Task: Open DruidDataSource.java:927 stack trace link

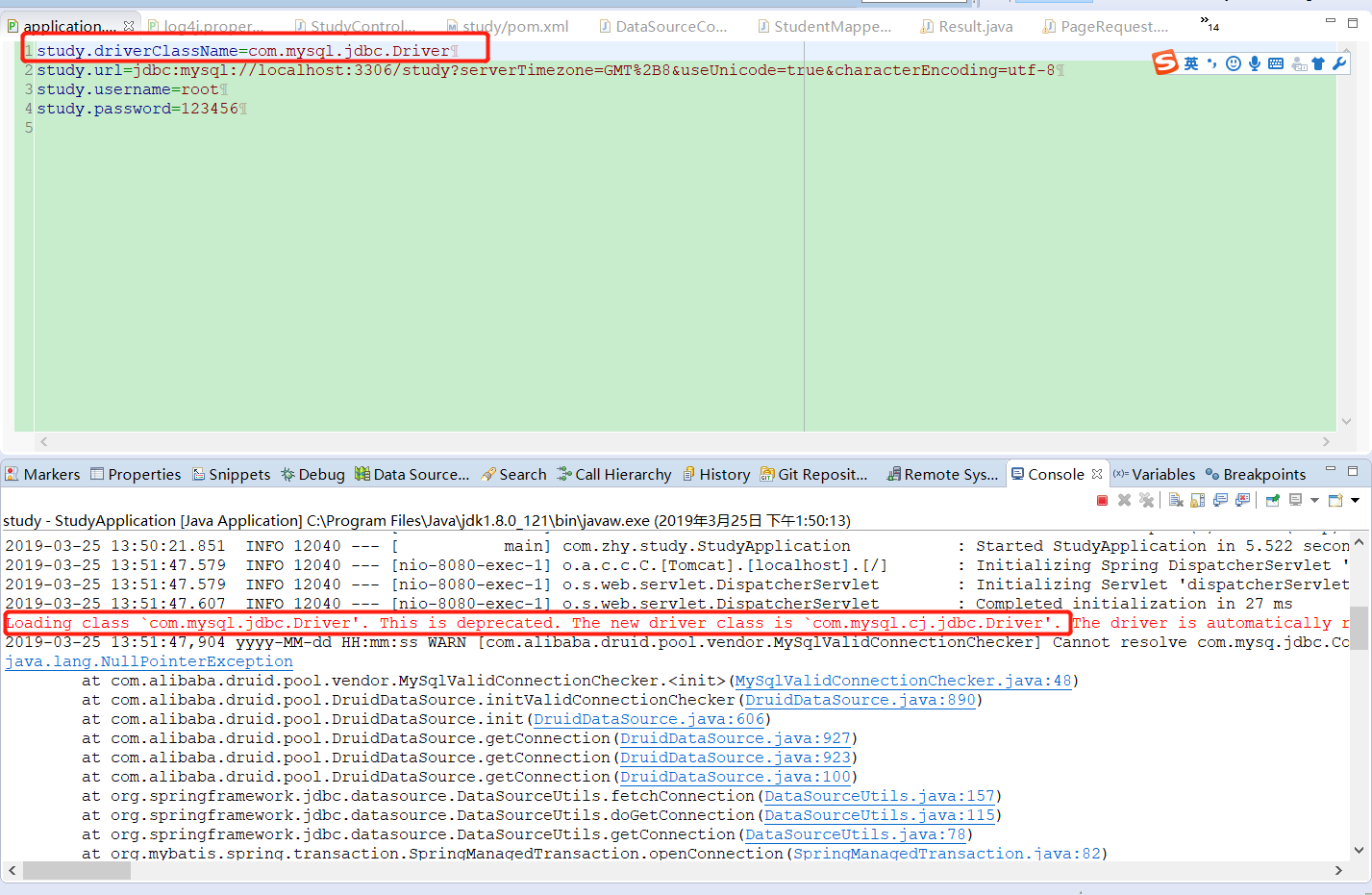Action: click(736, 738)
